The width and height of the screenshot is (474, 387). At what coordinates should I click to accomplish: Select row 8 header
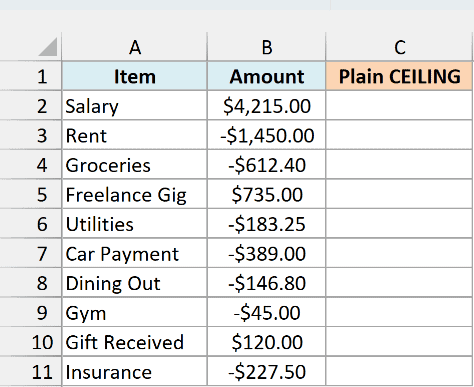[x=31, y=283]
